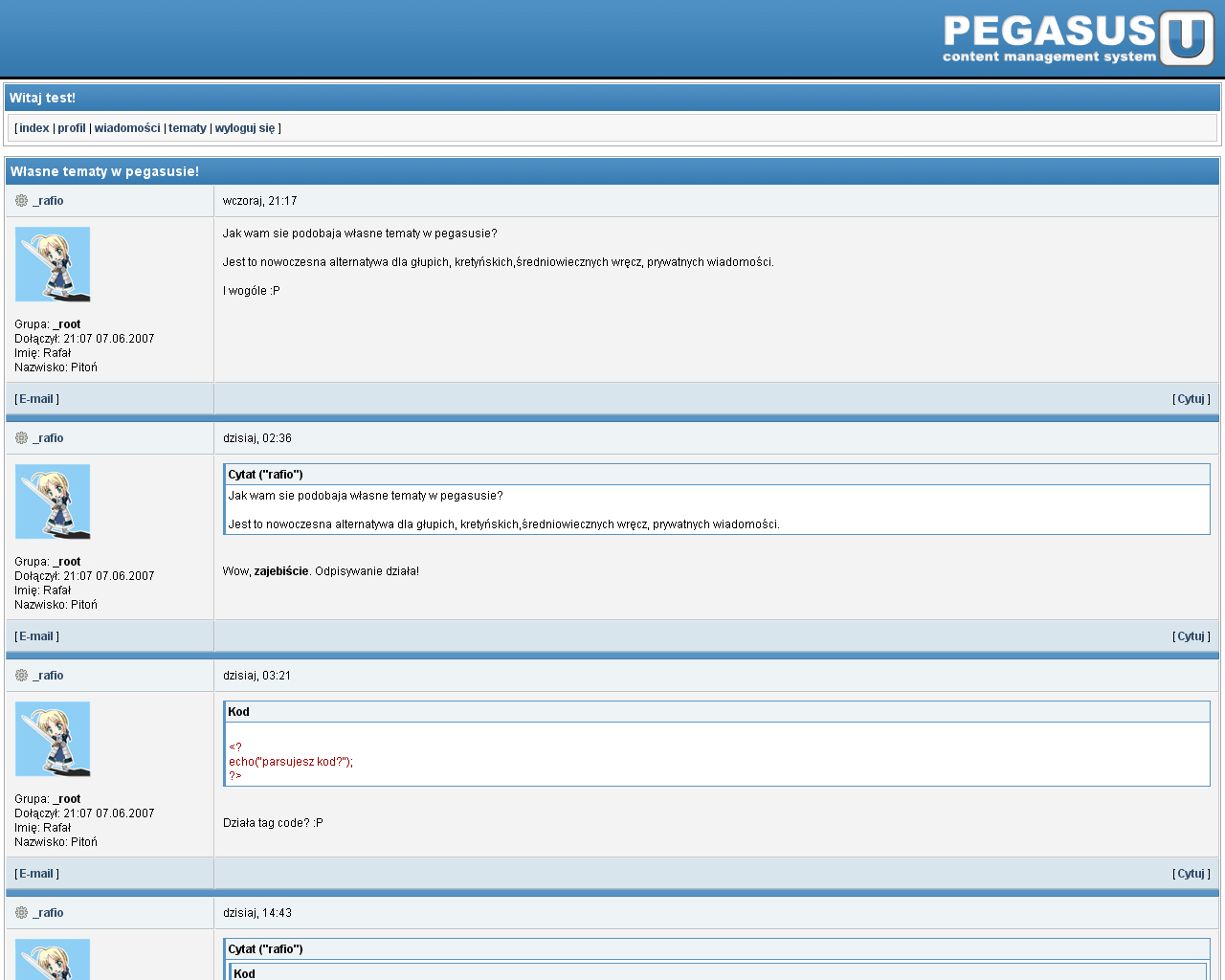Open avatar image in the second post
This screenshot has height=980, width=1225.
pos(53,501)
